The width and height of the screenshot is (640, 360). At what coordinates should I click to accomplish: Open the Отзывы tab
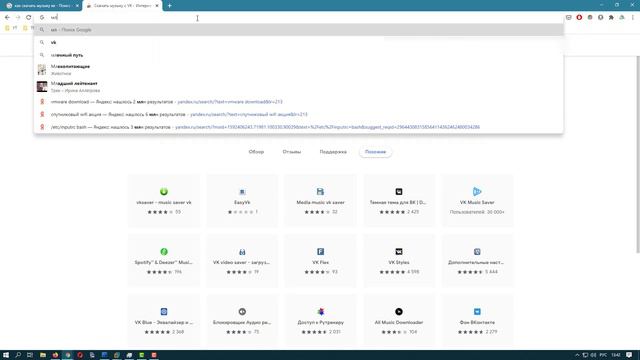click(x=292, y=152)
